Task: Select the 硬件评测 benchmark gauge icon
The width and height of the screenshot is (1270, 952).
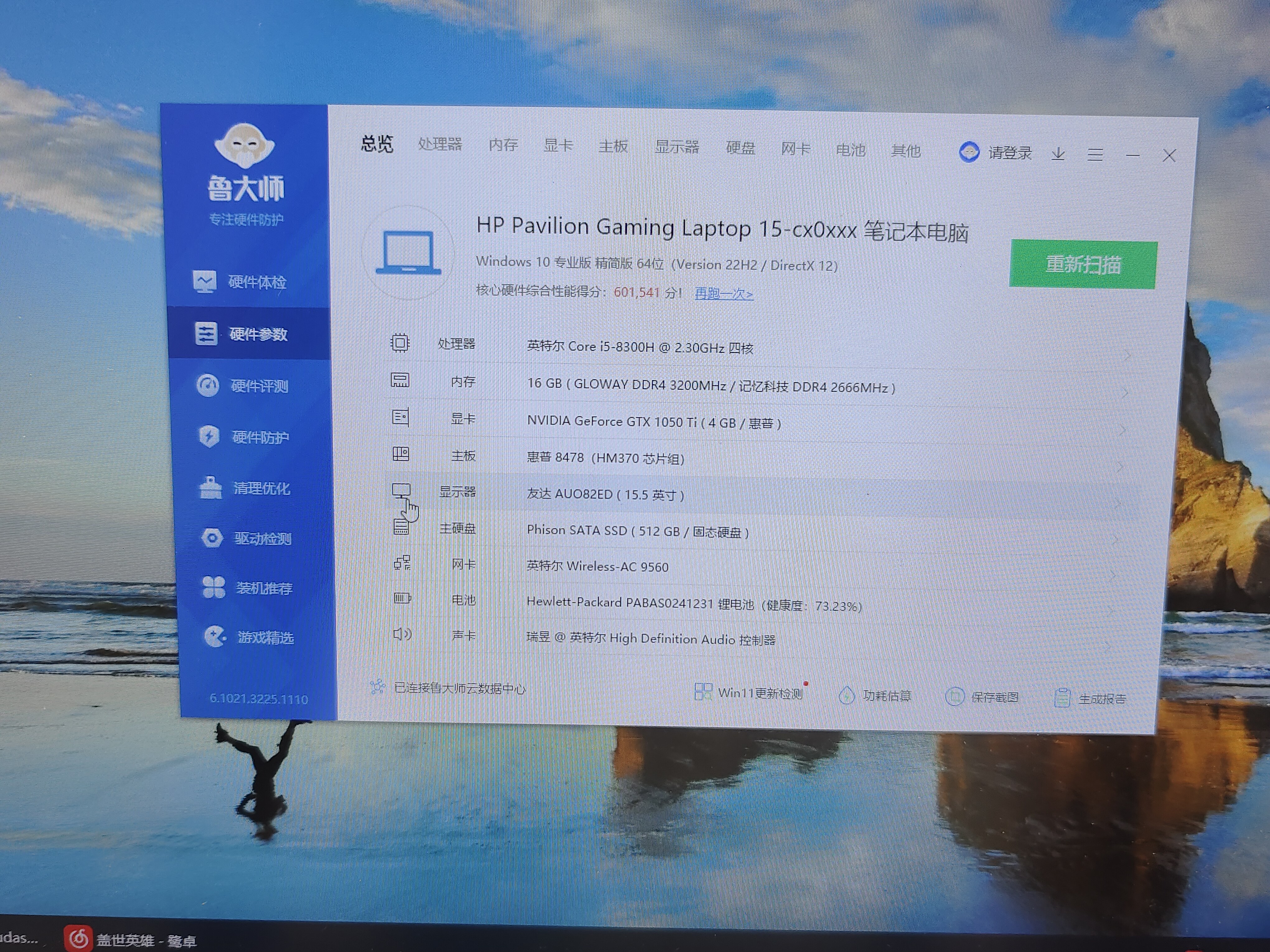Action: 207,385
